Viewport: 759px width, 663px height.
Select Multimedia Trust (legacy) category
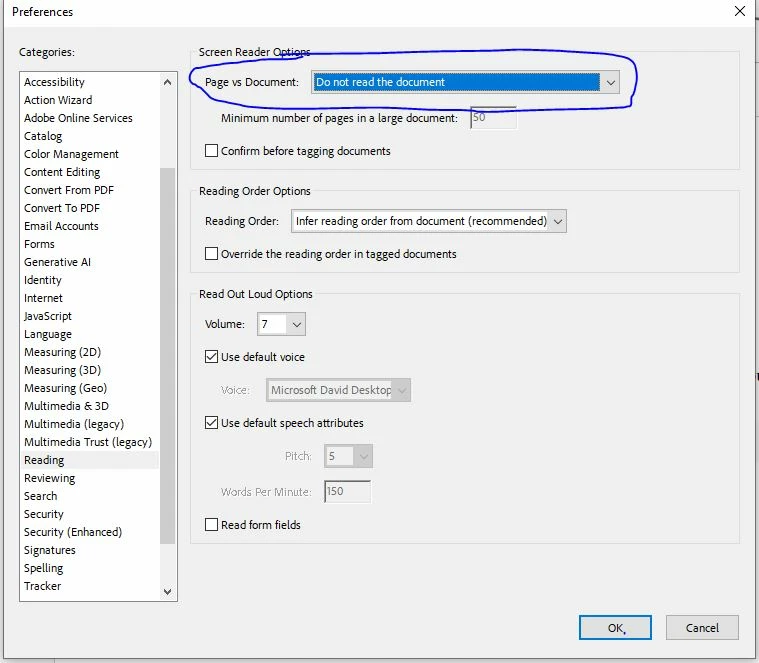point(88,442)
